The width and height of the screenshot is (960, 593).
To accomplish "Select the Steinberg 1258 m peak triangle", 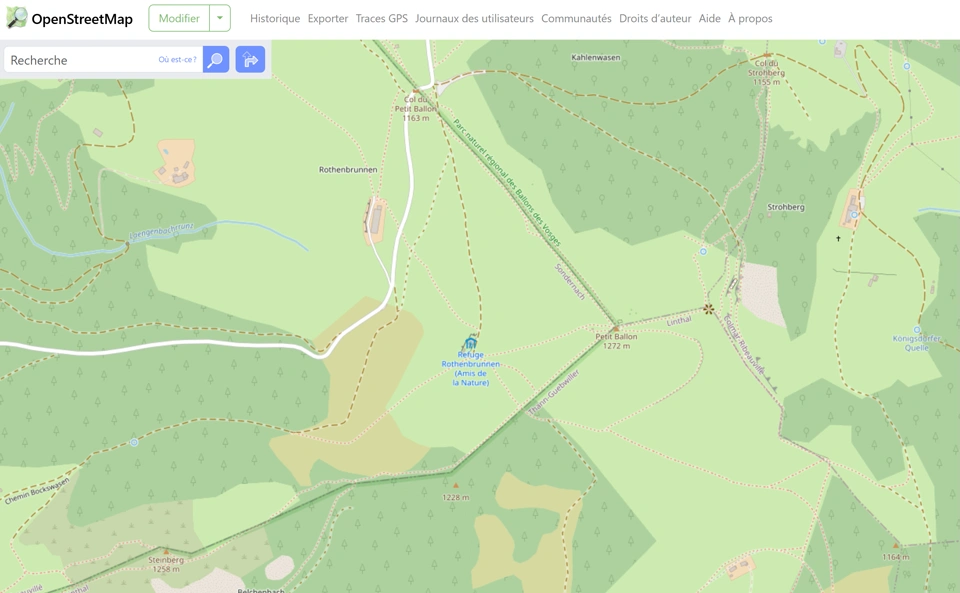I will pos(166,551).
